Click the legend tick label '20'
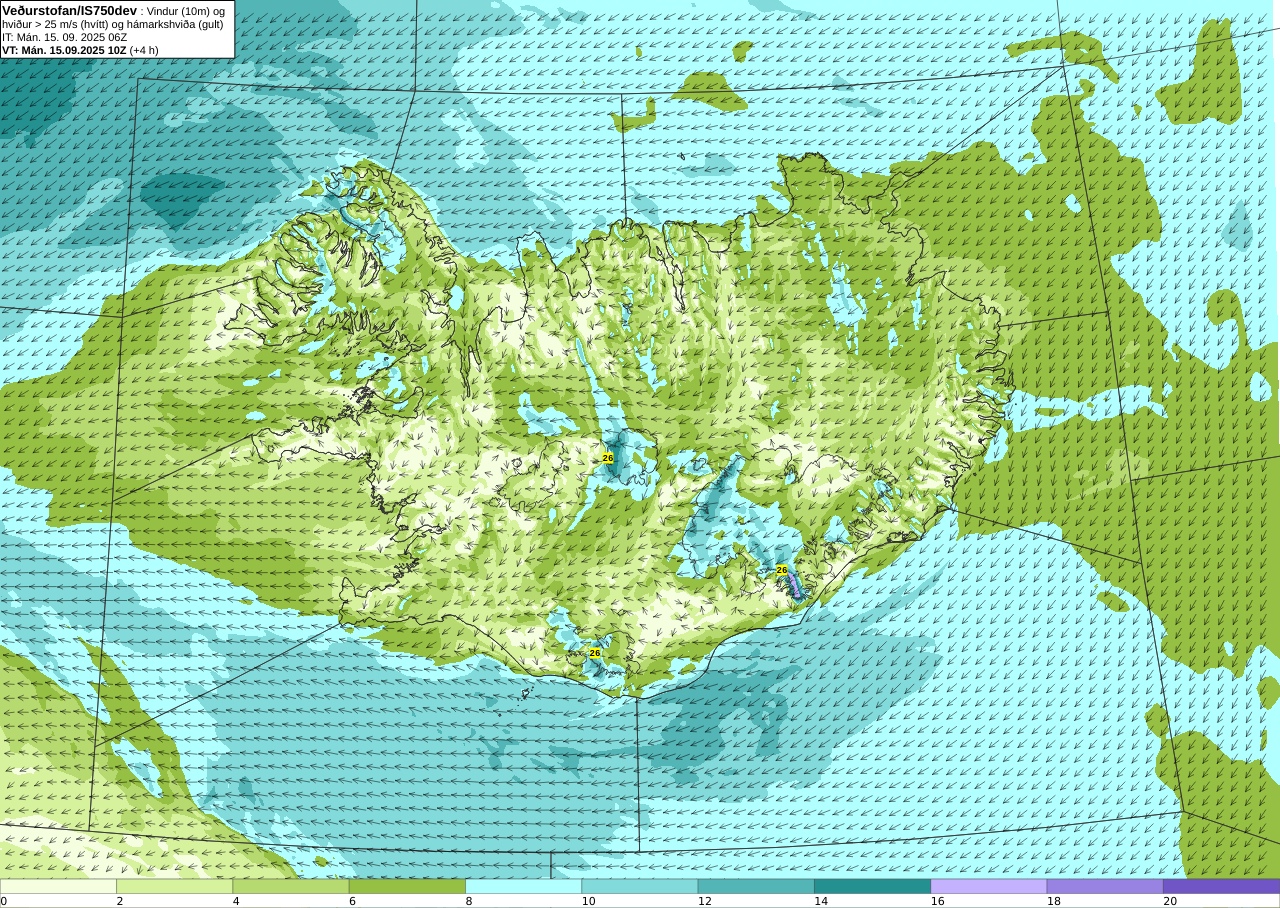 [1170, 901]
